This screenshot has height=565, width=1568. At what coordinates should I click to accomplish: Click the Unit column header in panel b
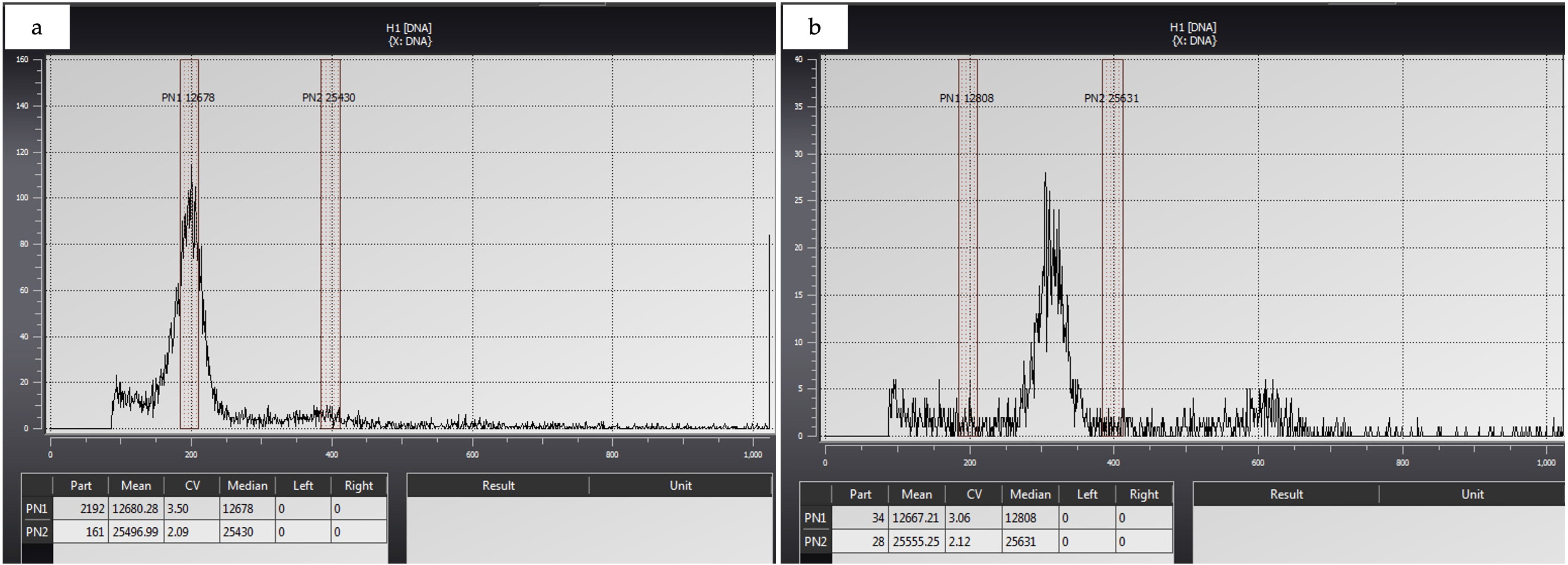point(1472,494)
